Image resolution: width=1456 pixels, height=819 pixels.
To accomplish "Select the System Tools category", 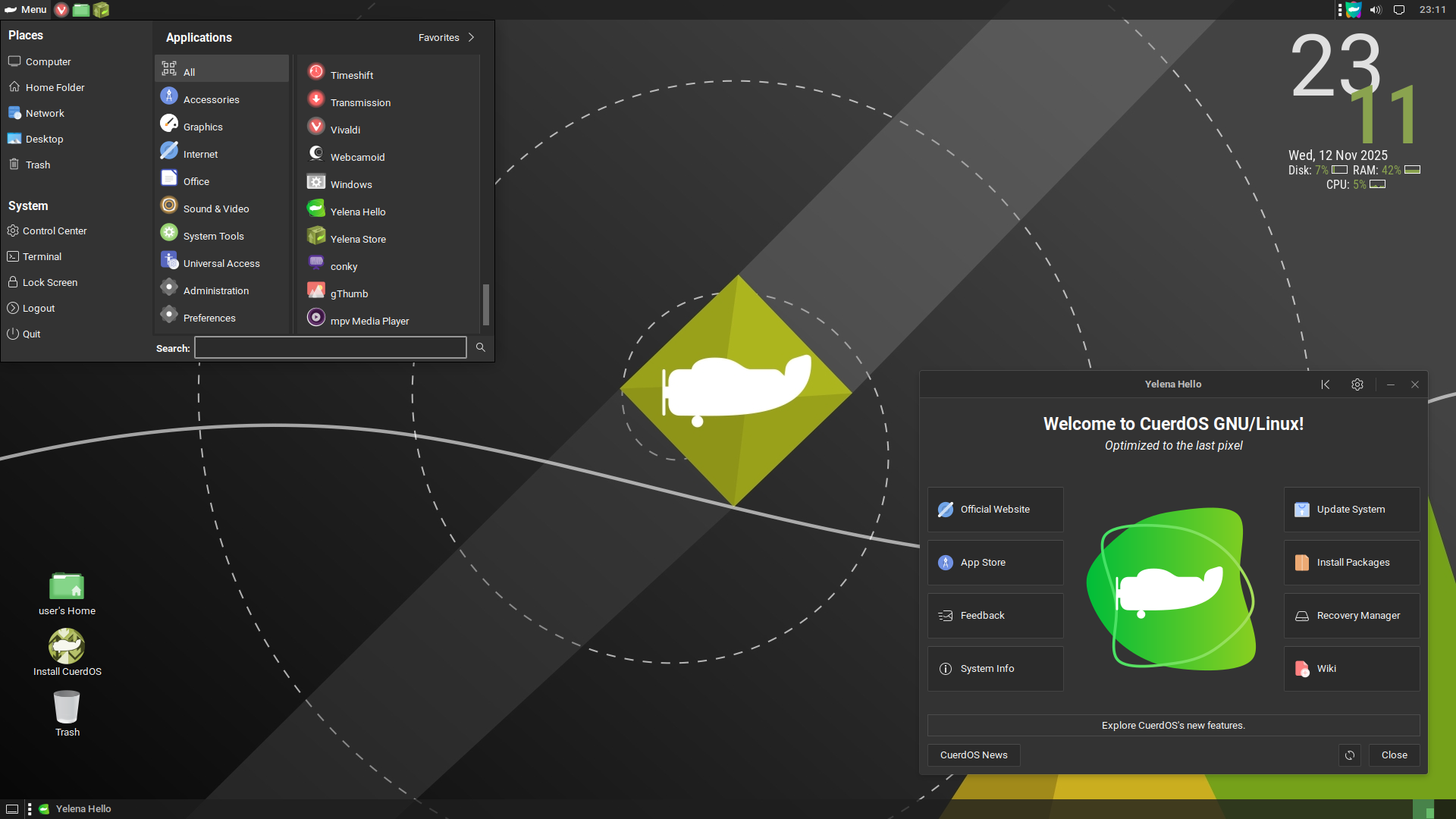I will tap(213, 236).
